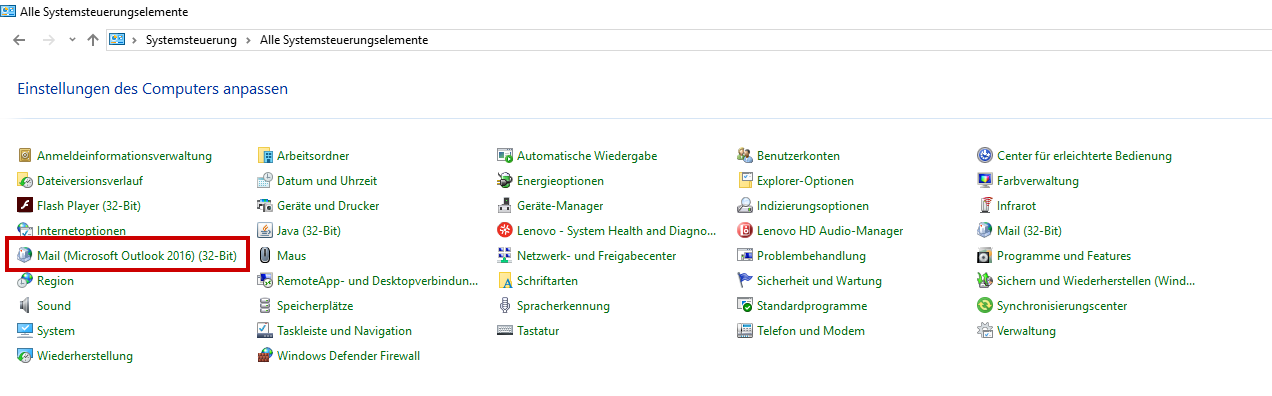The width and height of the screenshot is (1272, 396).
Task: Open the System link
Action: pyautogui.click(x=56, y=331)
